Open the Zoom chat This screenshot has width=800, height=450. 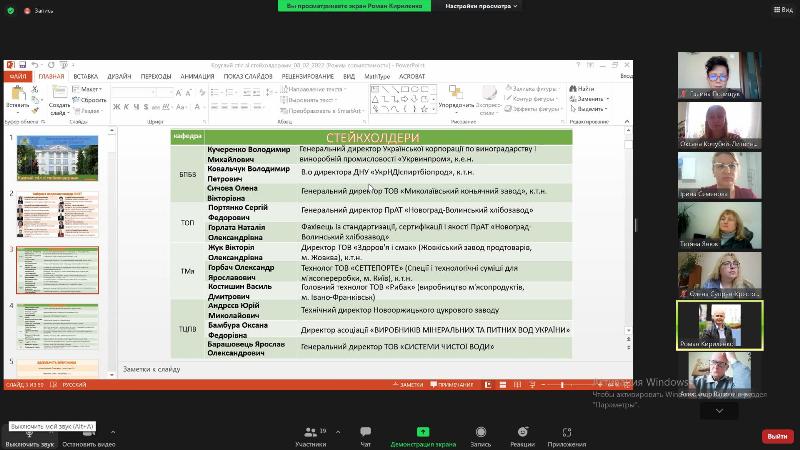pyautogui.click(x=365, y=437)
